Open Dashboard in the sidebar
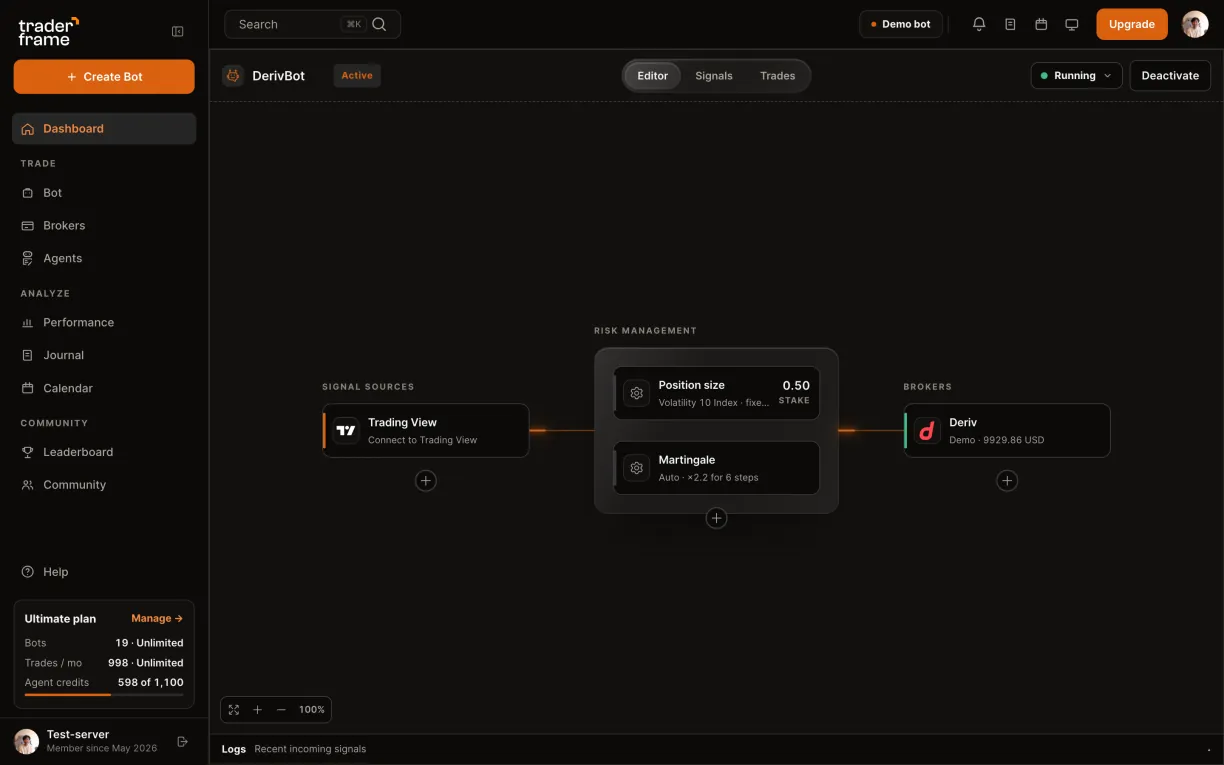This screenshot has width=1224, height=765. pyautogui.click(x=104, y=128)
